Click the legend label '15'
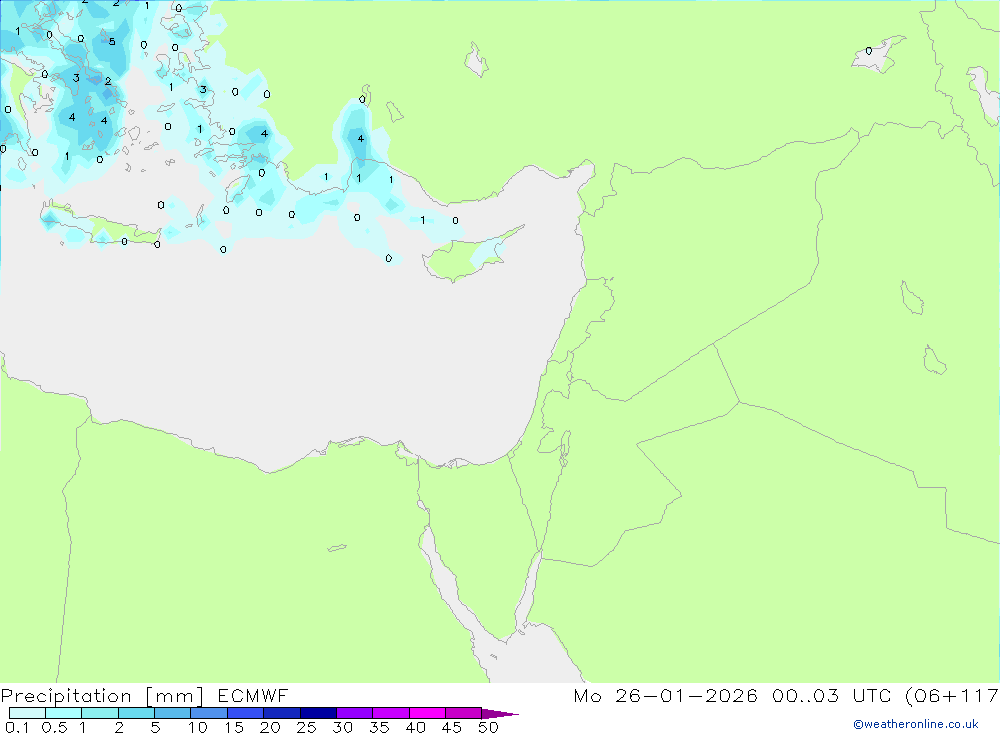This screenshot has height=733, width=1000. (x=234, y=727)
